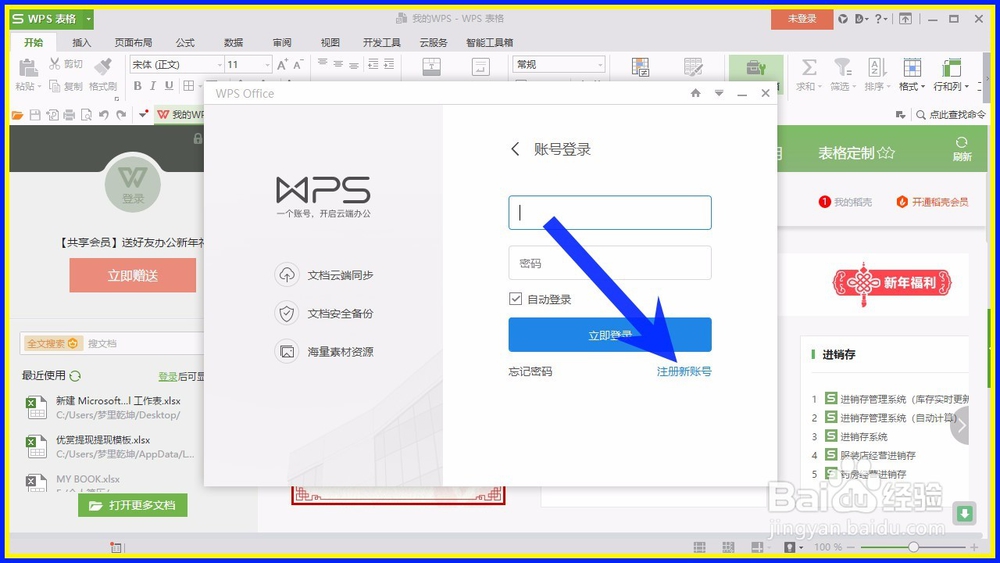Select the Format Painter brush icon
Viewport: 1000px width, 563px height.
click(x=103, y=66)
